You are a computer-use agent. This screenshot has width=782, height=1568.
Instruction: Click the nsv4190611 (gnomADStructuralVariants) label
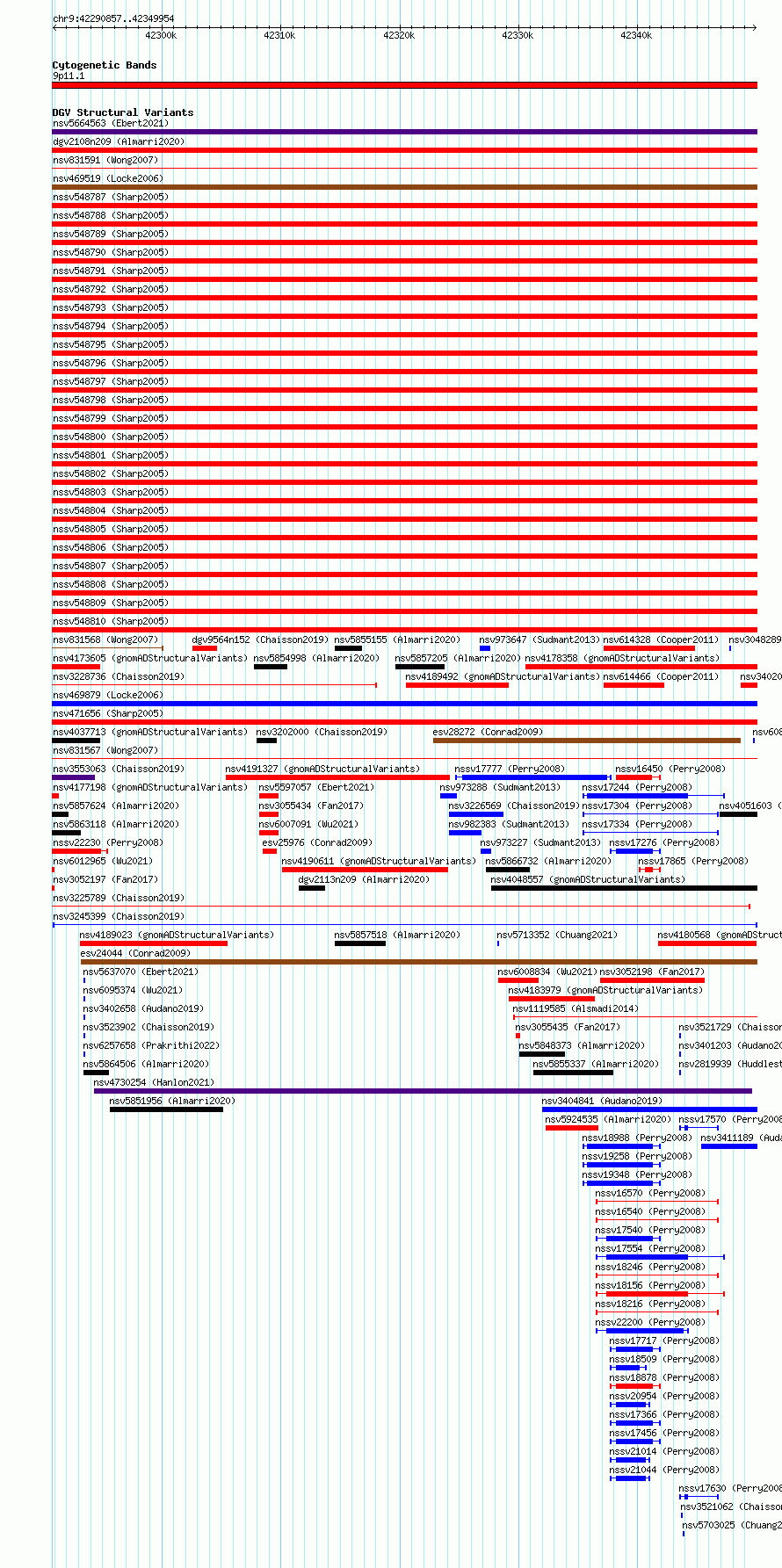[379, 861]
